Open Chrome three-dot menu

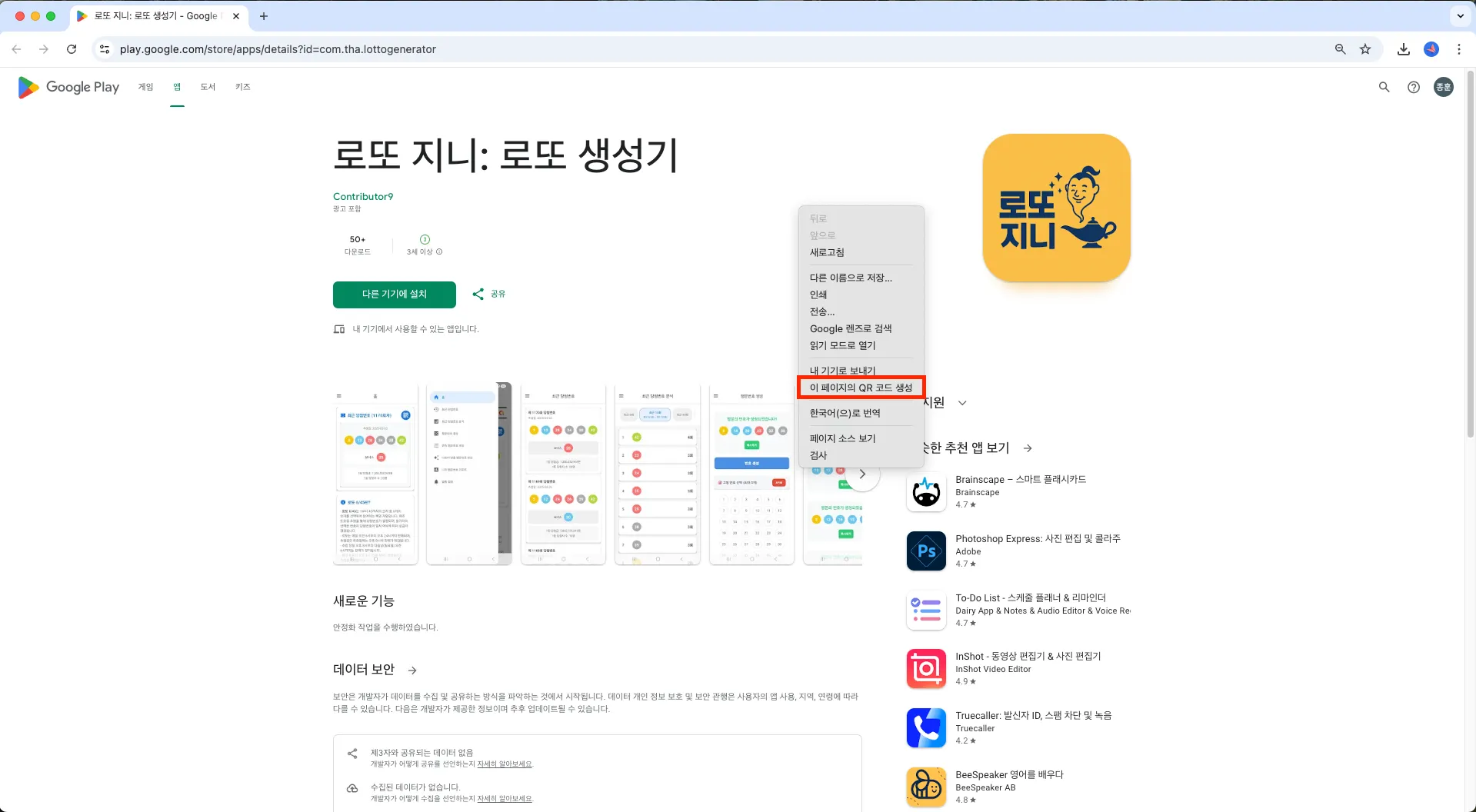click(x=1459, y=49)
